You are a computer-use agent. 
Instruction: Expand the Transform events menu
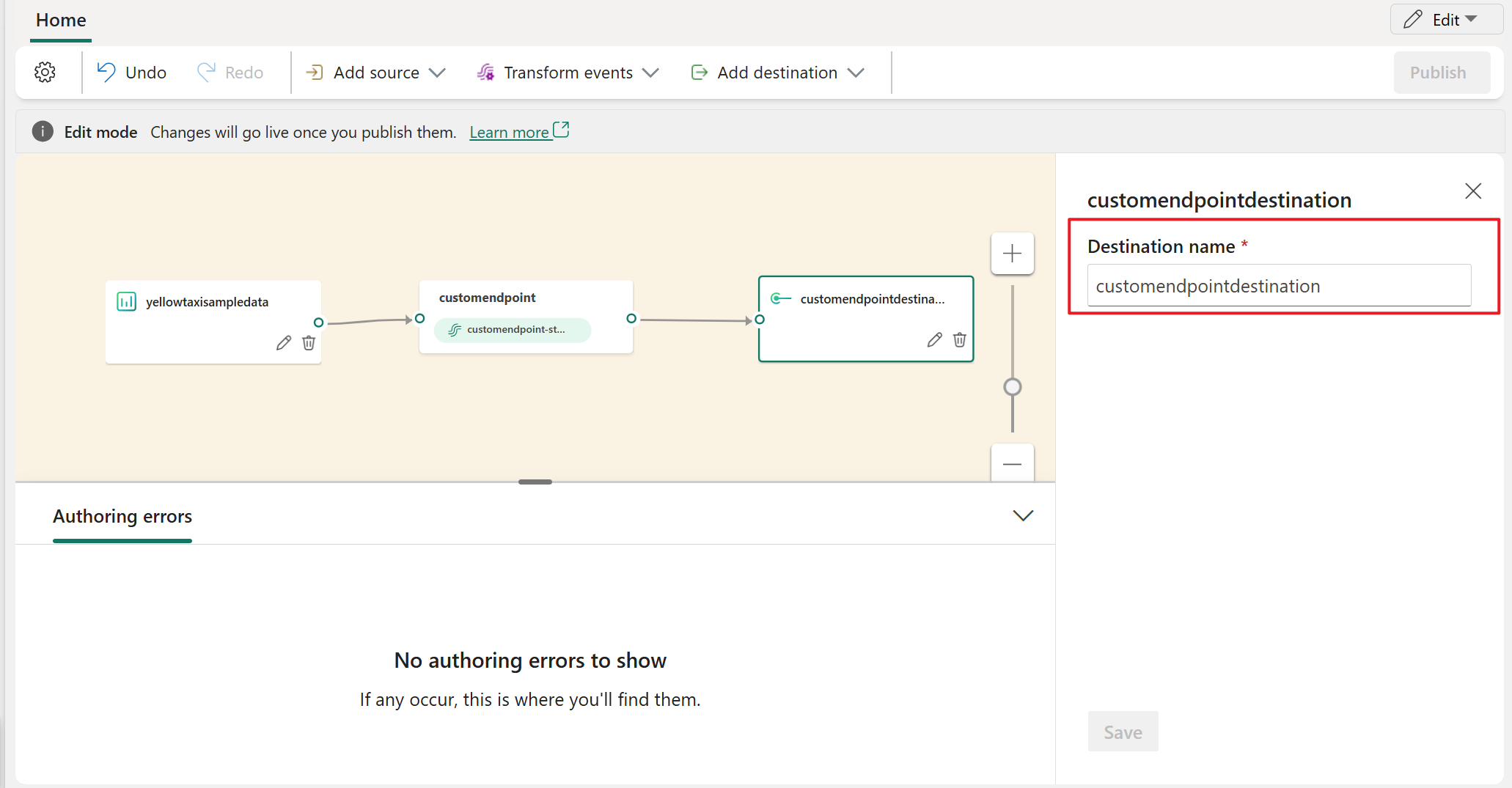pos(568,73)
